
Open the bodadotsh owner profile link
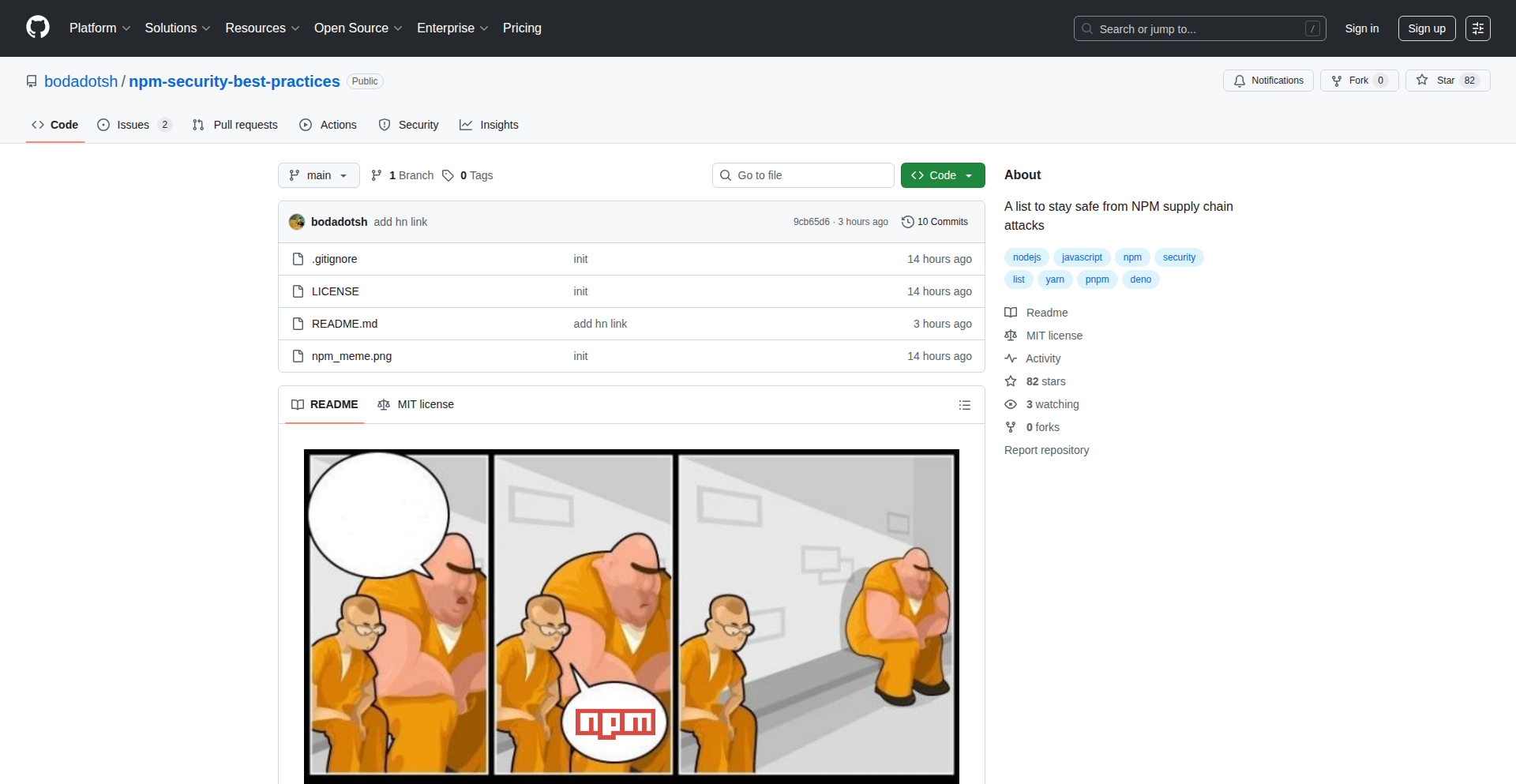coord(81,81)
